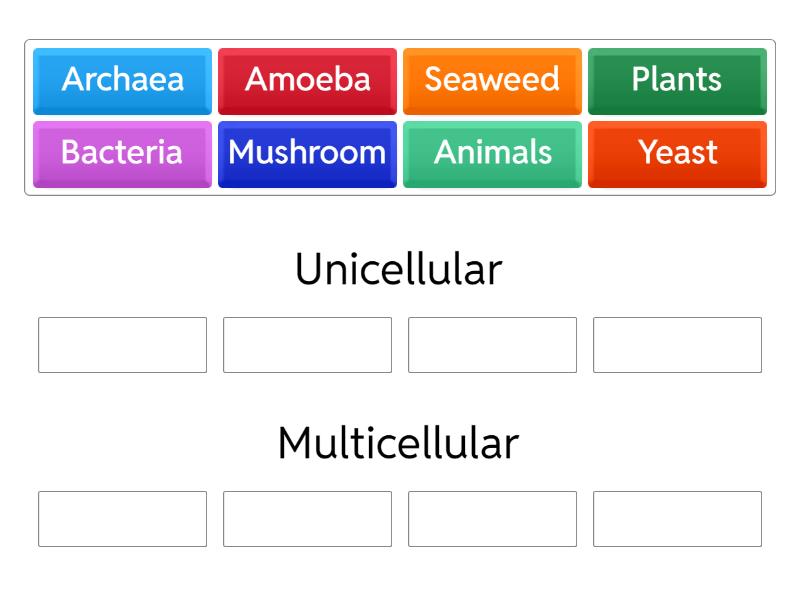Click the word bank container at the top
The width and height of the screenshot is (800, 600).
point(400,117)
